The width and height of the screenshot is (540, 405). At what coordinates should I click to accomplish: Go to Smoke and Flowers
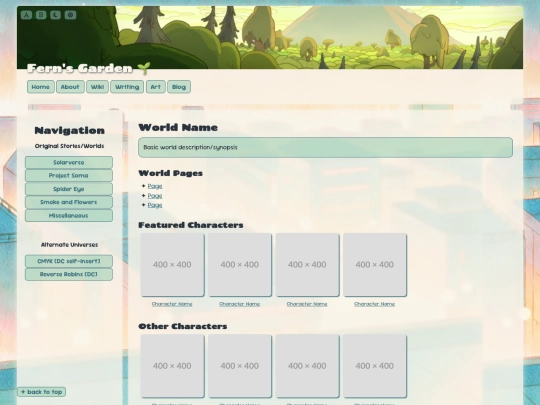pyautogui.click(x=69, y=202)
